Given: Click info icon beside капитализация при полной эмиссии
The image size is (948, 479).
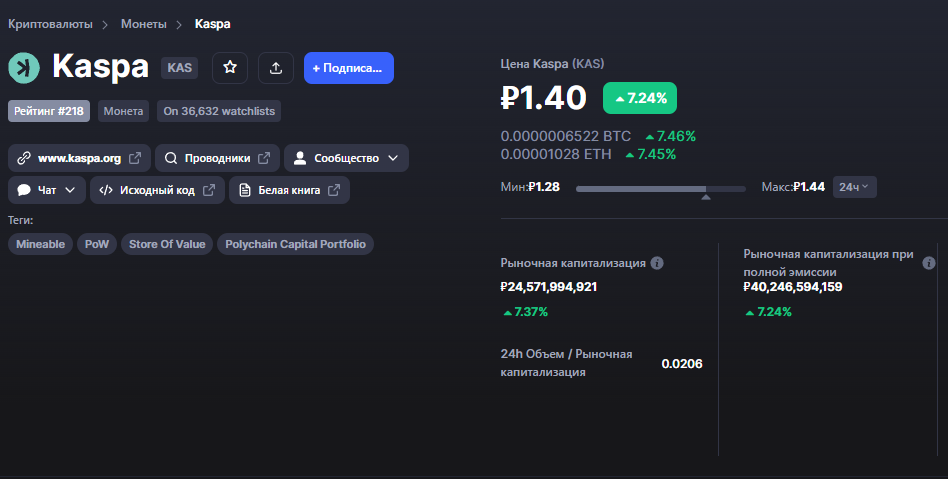Looking at the screenshot, I should click(x=929, y=263).
